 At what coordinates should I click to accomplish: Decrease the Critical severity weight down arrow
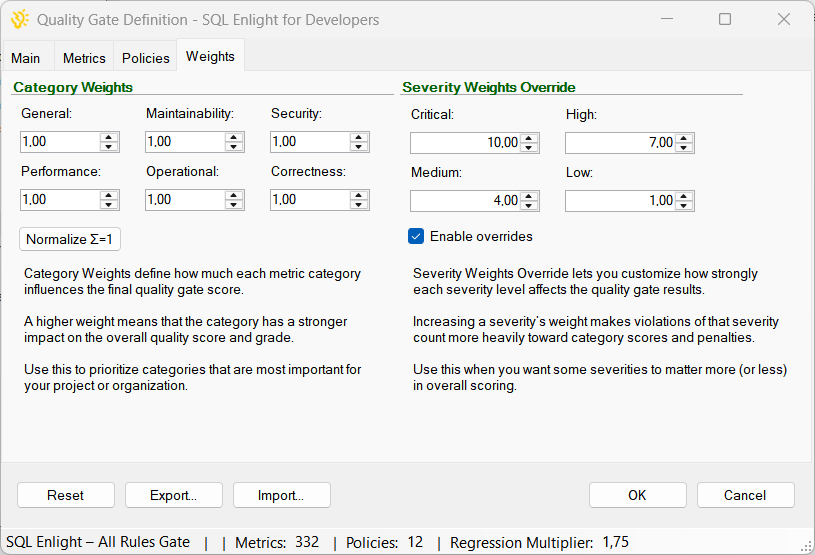(529, 148)
